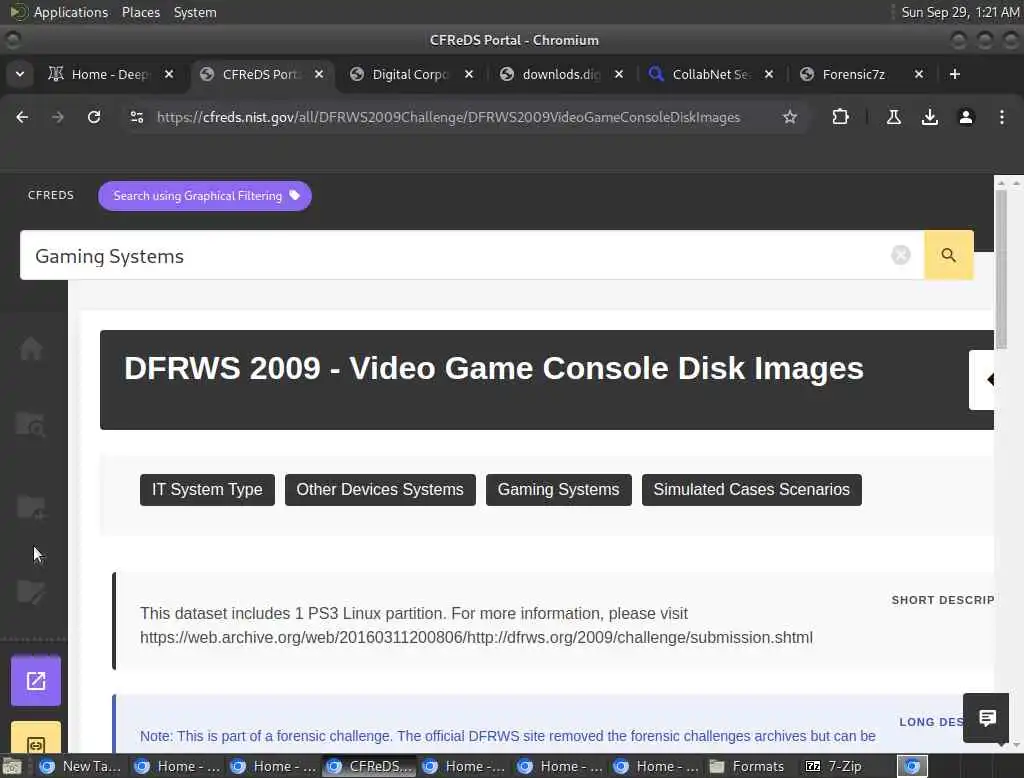1024x778 pixels.
Task: Click the forward navigation arrow
Action: (58, 117)
